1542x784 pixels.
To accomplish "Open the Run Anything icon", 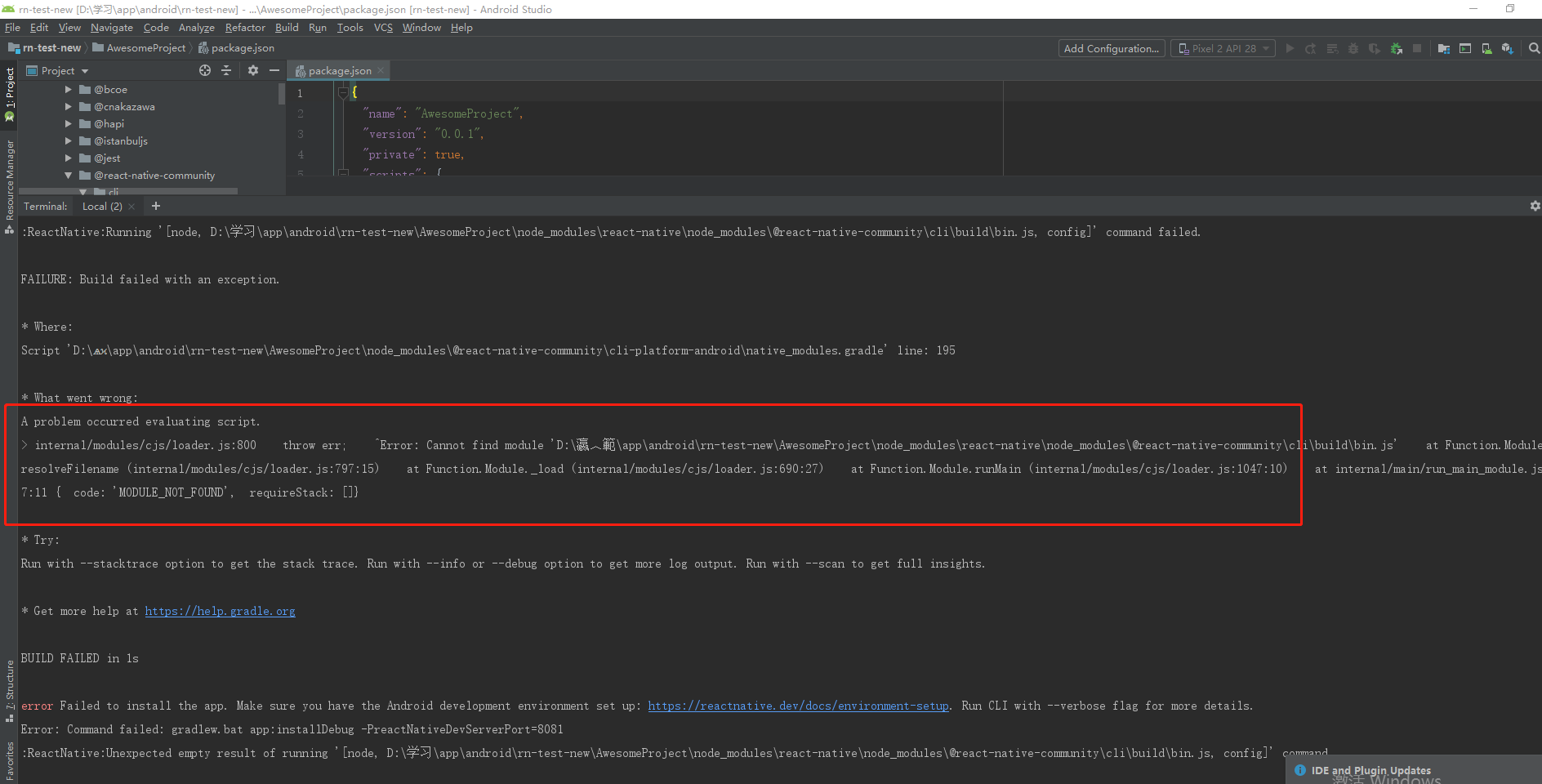I will click(x=1465, y=48).
